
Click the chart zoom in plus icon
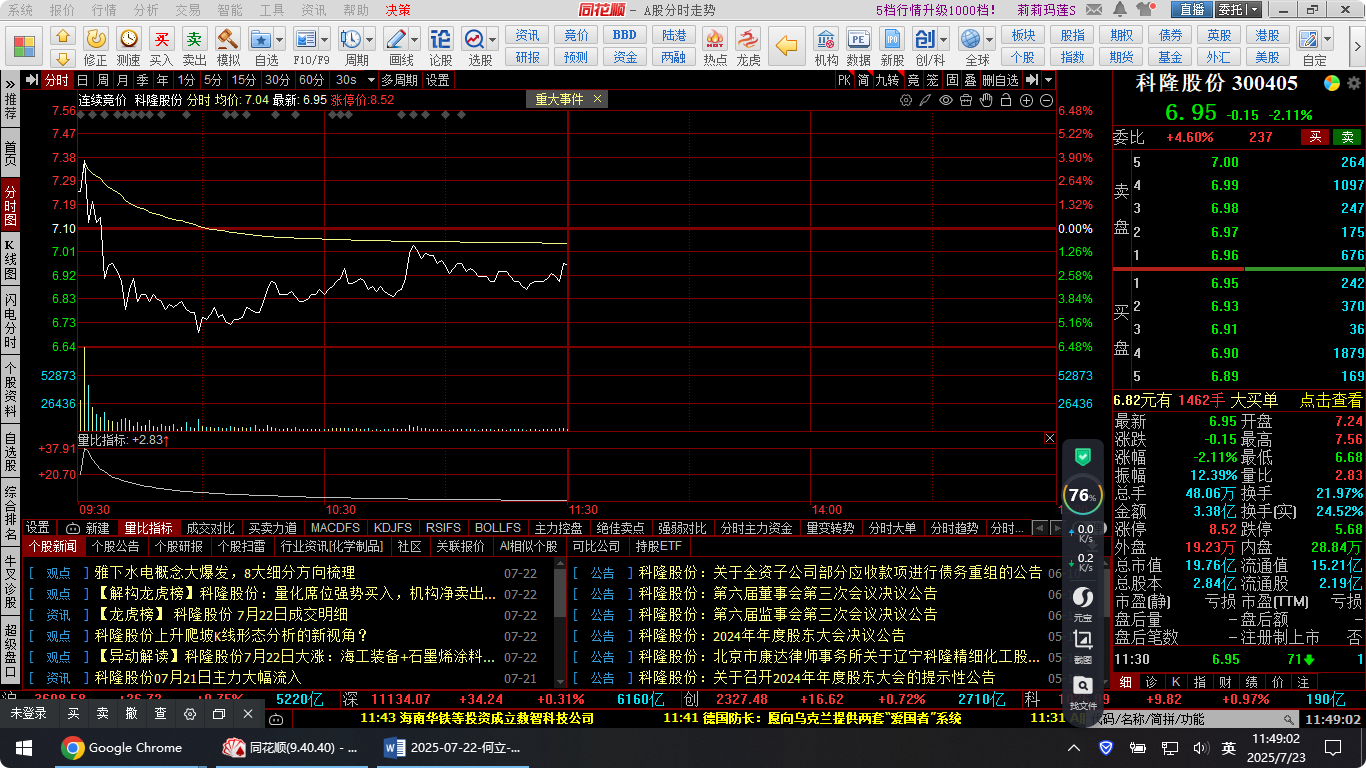(x=1027, y=100)
